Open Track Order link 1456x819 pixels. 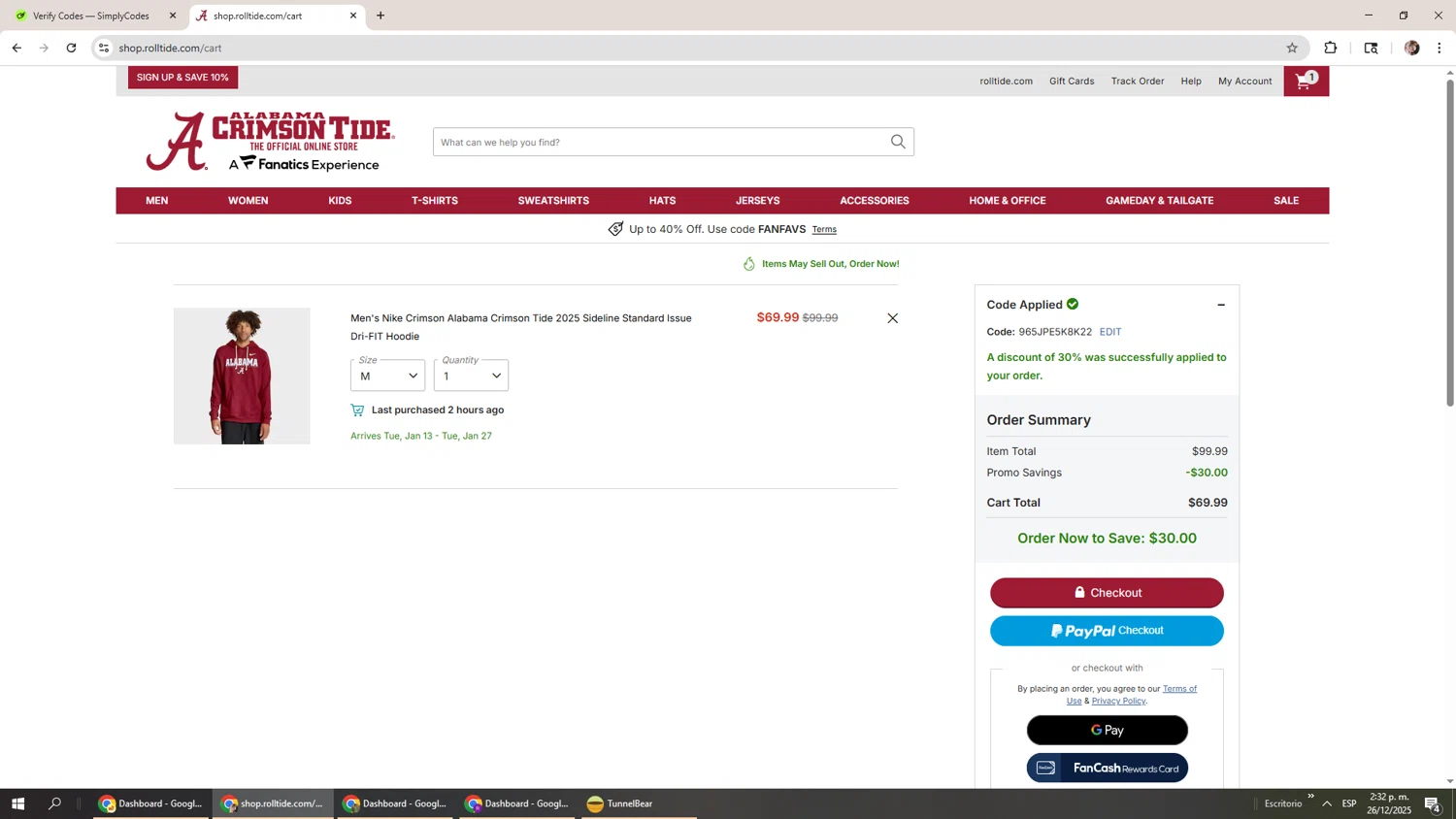1138,82
